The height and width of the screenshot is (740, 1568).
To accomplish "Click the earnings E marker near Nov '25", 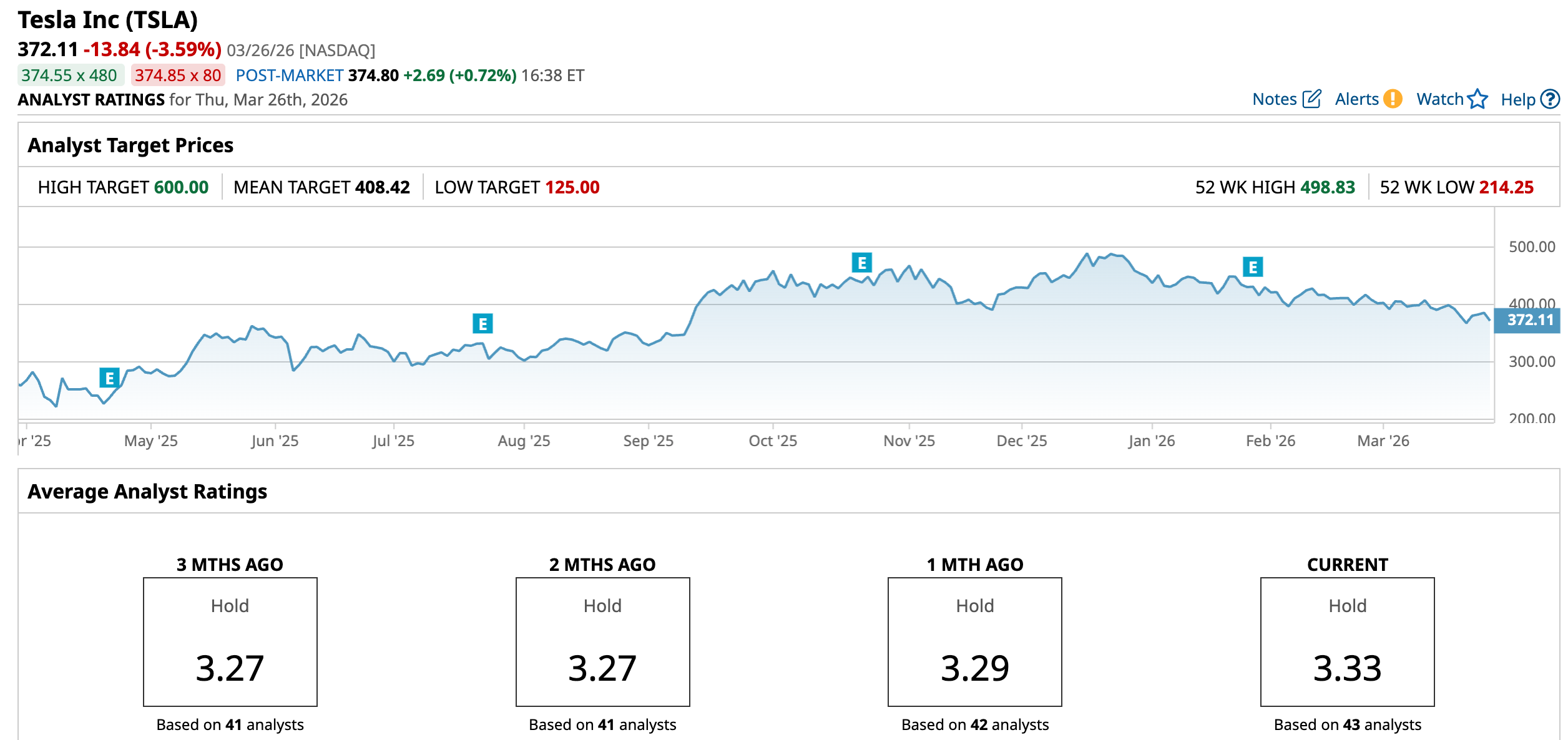I will coord(861,263).
